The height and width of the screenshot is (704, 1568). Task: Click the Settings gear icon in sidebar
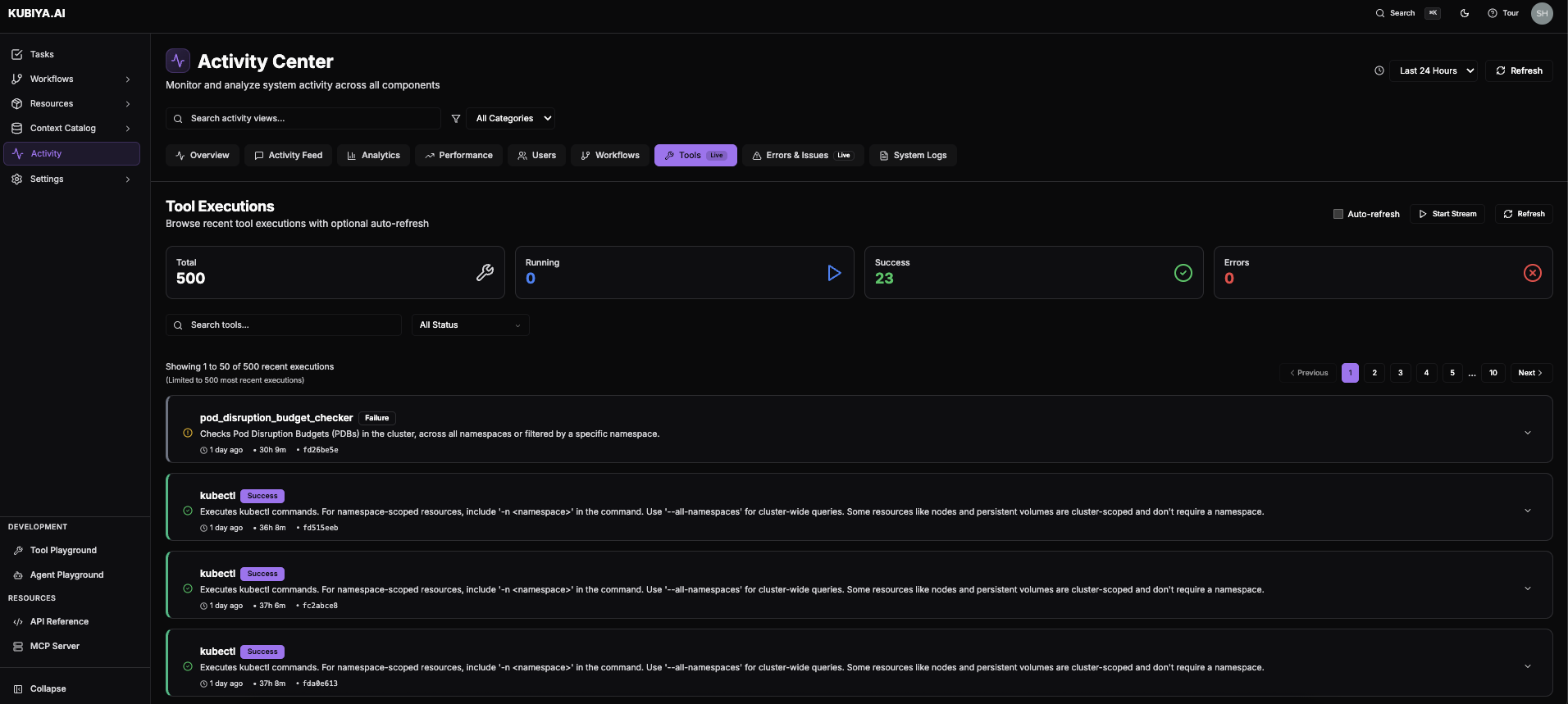click(x=17, y=179)
